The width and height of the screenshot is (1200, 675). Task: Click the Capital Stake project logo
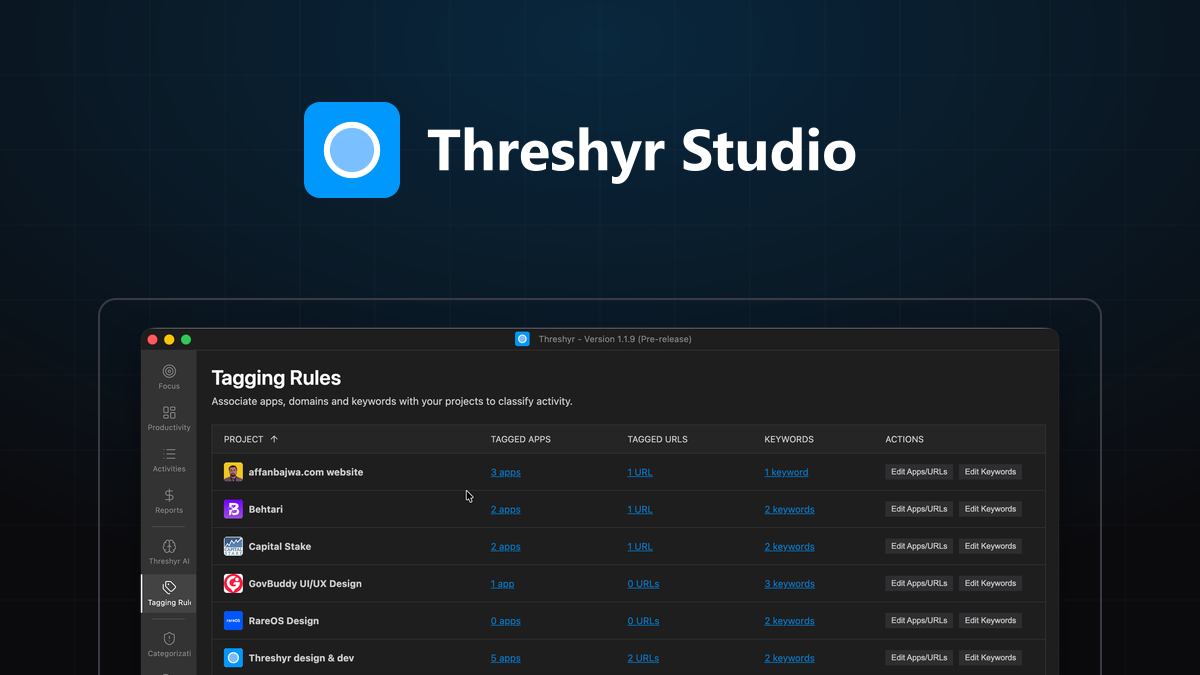(x=233, y=546)
